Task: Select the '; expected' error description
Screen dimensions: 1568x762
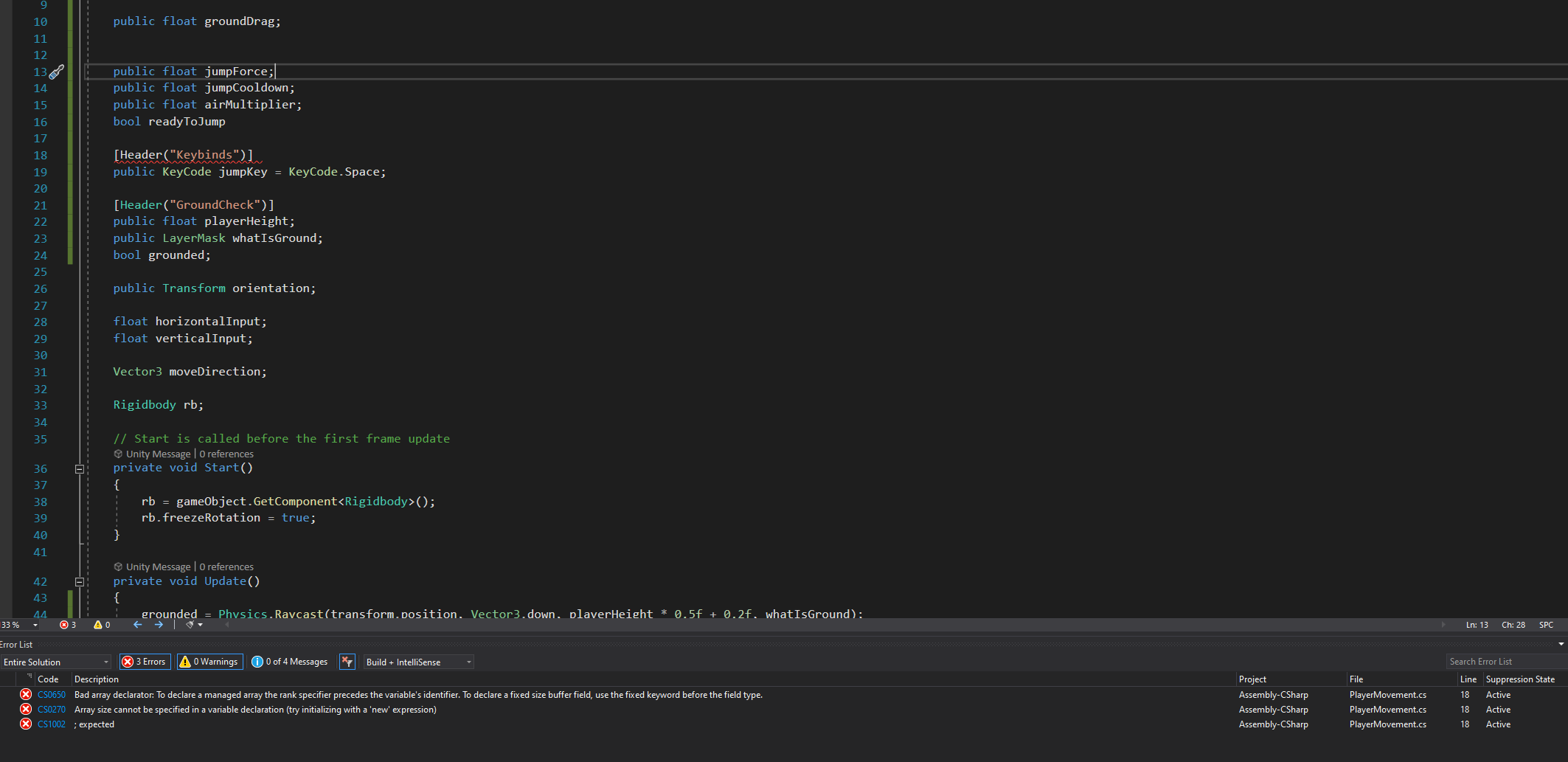Action: (94, 724)
